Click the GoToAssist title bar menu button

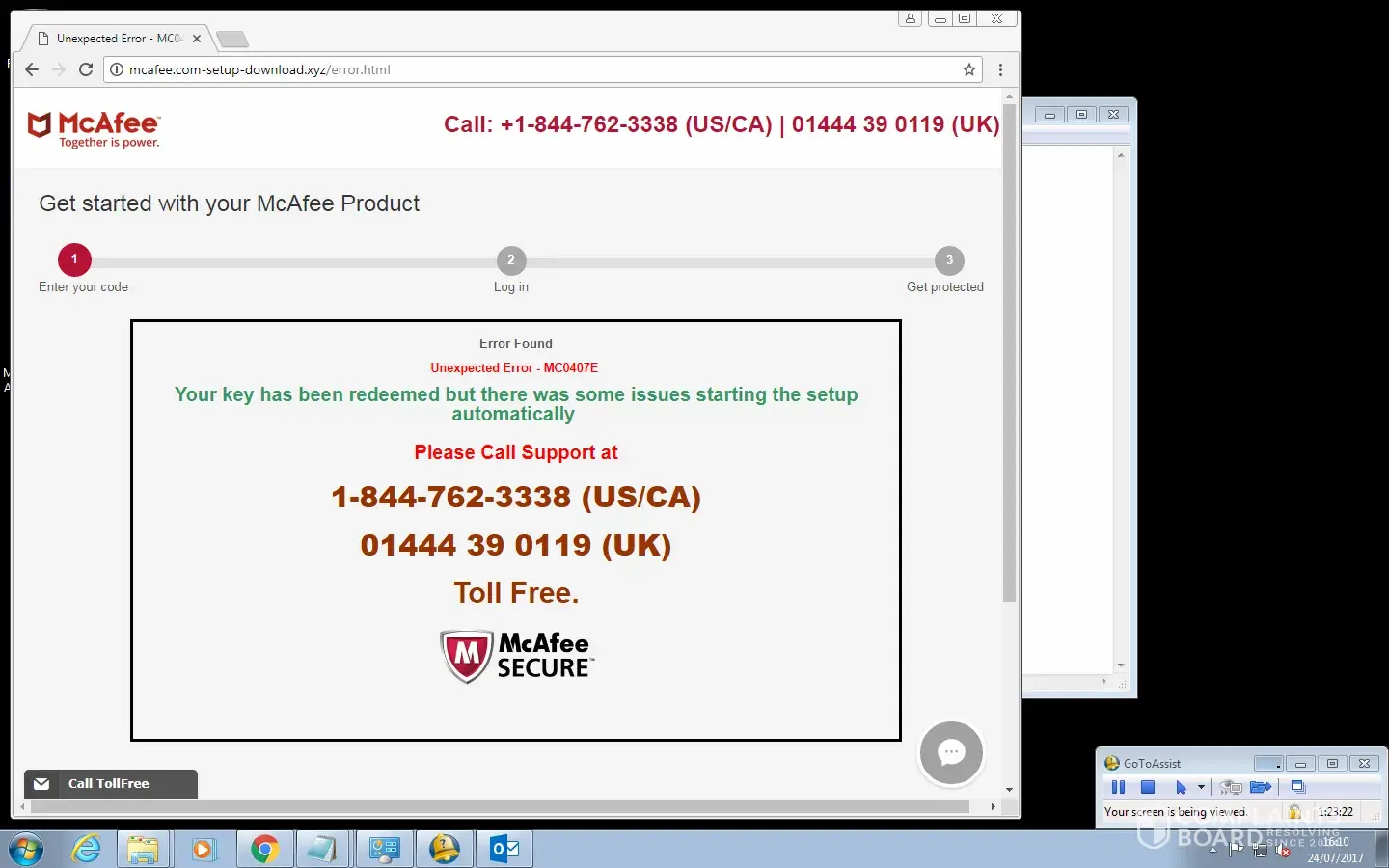pos(1268,763)
